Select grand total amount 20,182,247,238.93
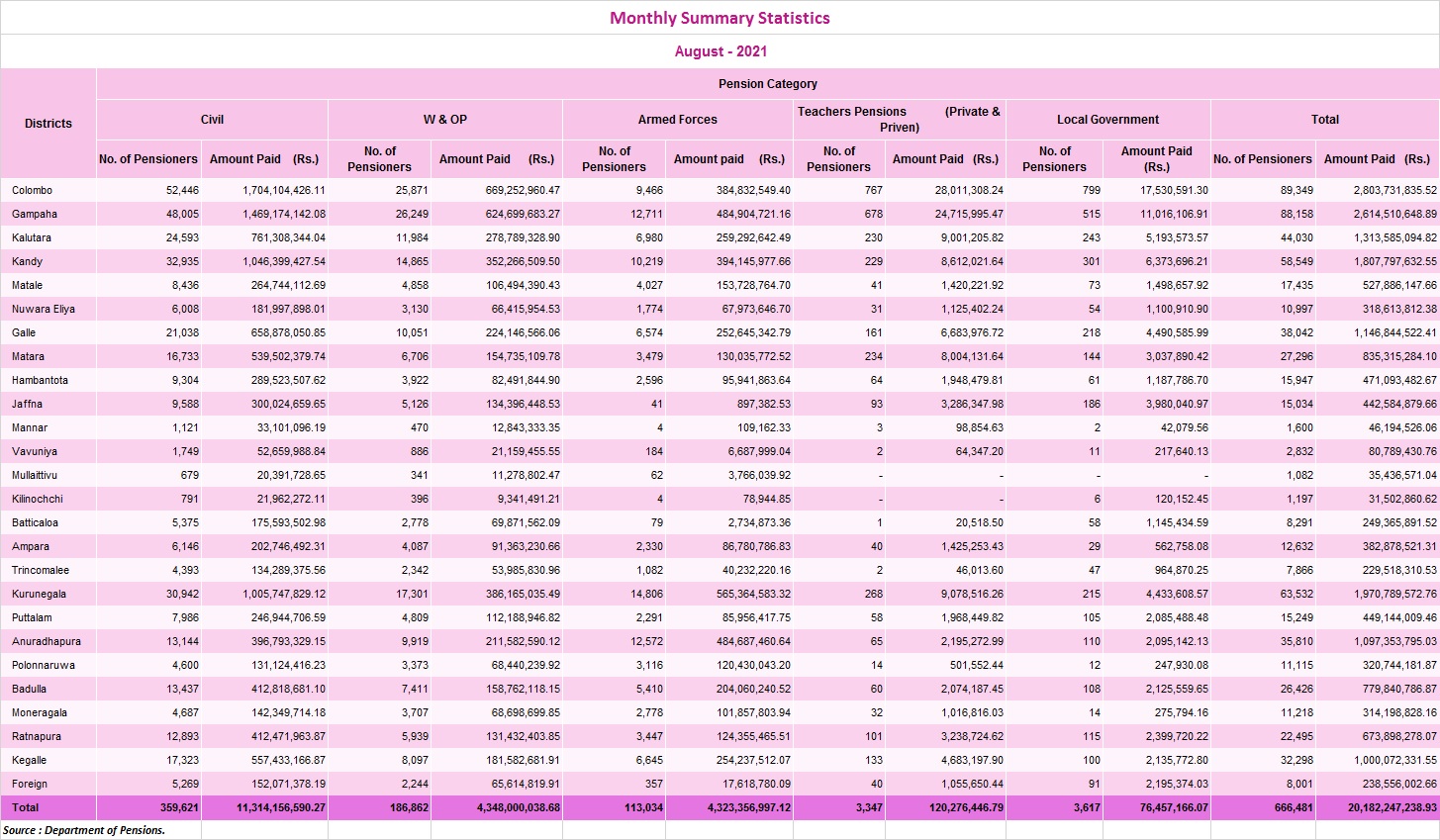1440x840 pixels. (1392, 807)
